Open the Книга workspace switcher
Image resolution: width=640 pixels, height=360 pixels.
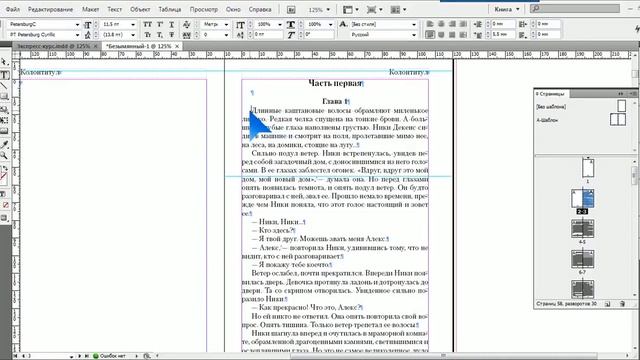507,9
